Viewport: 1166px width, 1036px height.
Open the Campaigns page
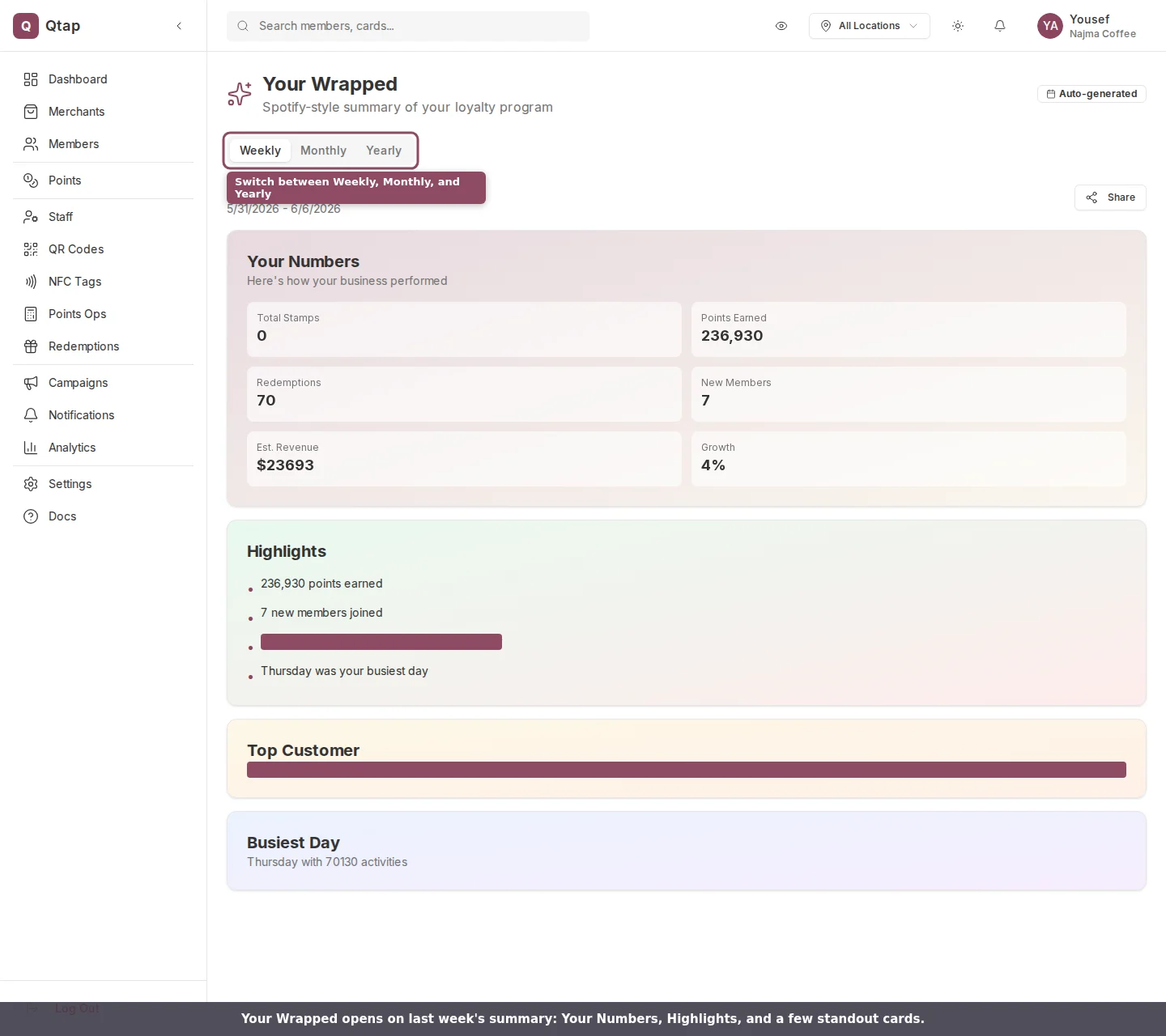103,383
